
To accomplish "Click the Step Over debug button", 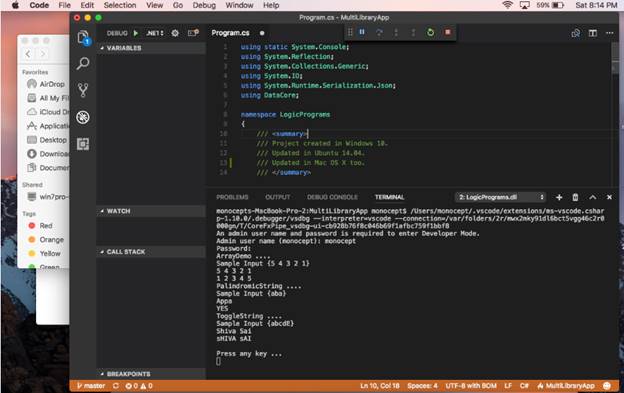I will (379, 32).
